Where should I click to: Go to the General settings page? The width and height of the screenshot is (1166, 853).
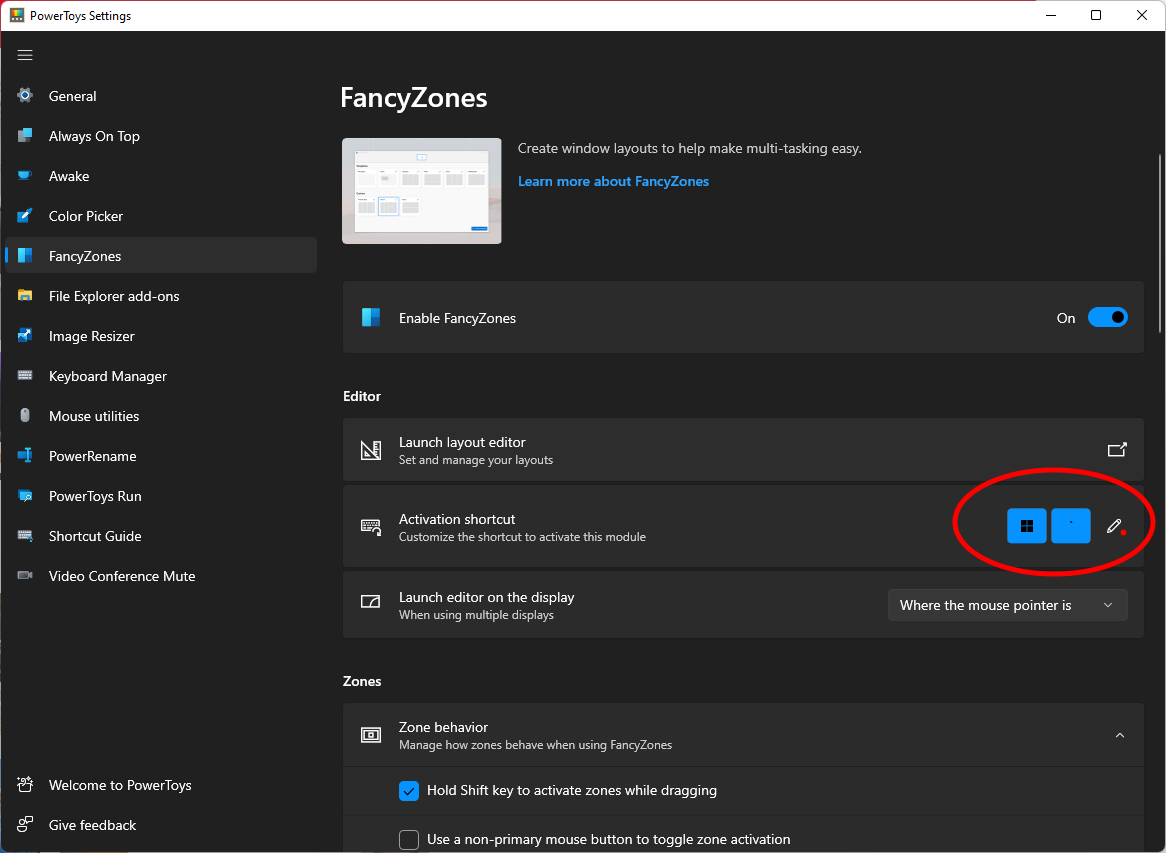tap(72, 95)
